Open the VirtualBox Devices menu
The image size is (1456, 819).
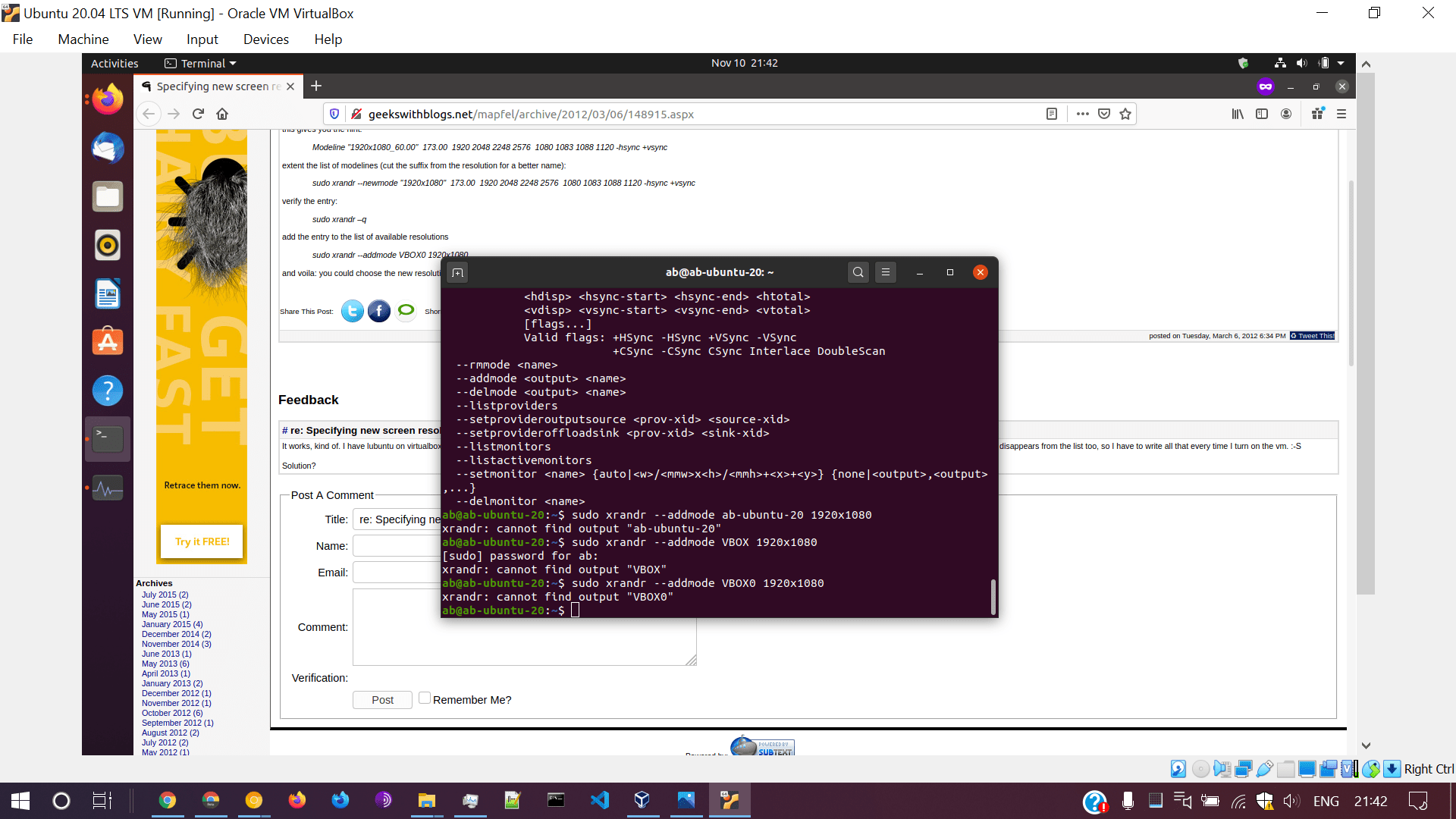pyautogui.click(x=265, y=39)
